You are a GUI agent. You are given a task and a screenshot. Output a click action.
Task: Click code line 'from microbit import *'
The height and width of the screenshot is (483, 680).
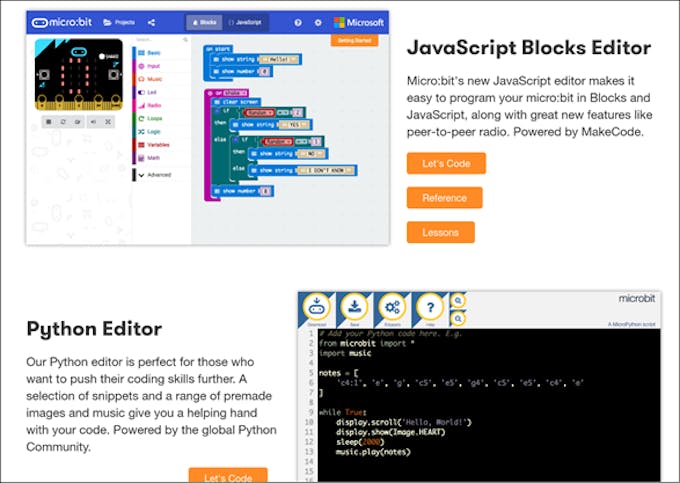(x=366, y=343)
